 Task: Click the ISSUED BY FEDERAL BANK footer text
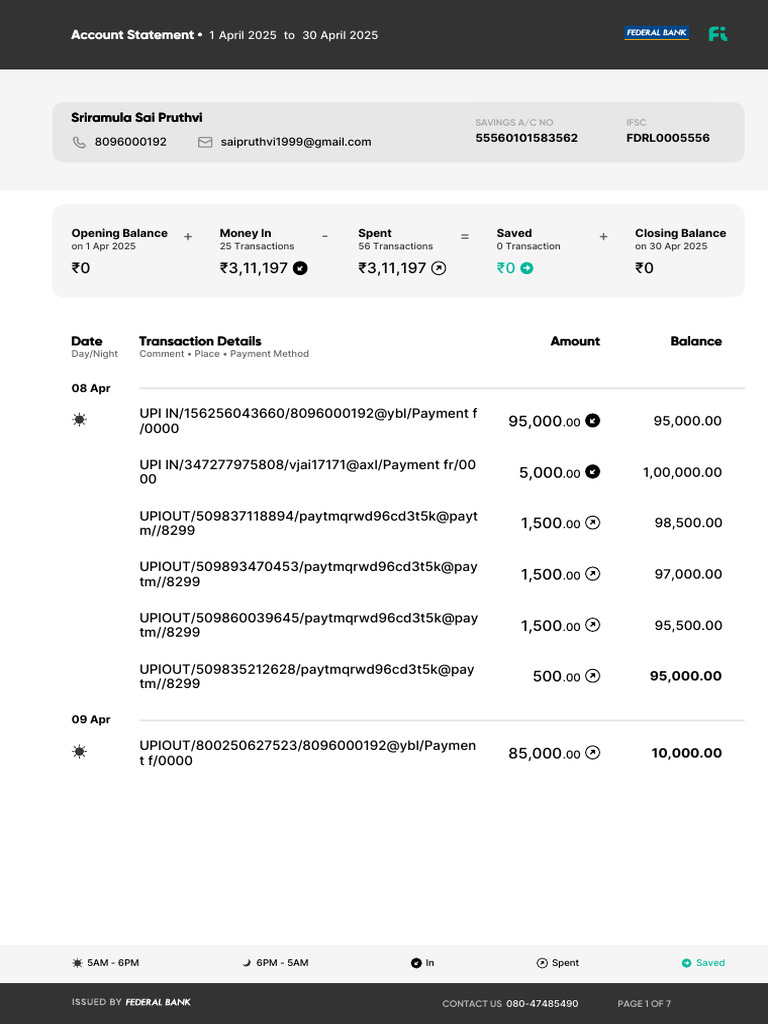[131, 1002]
